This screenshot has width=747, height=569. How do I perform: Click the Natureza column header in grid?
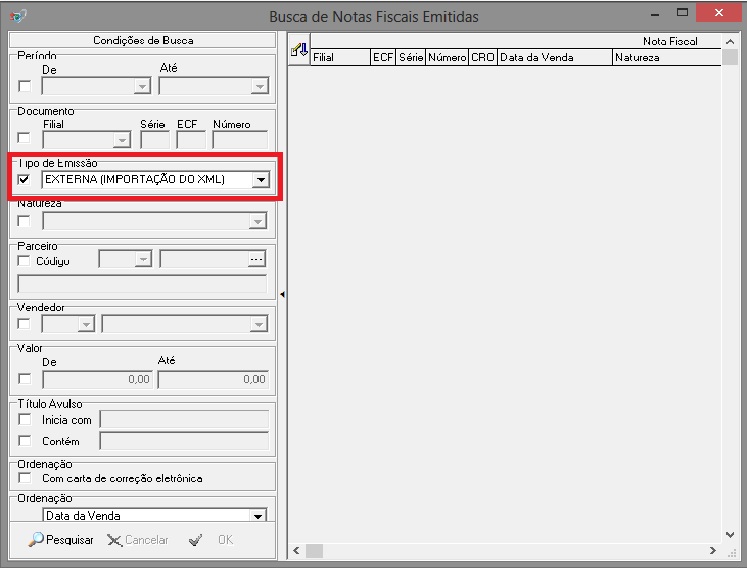[x=665, y=58]
